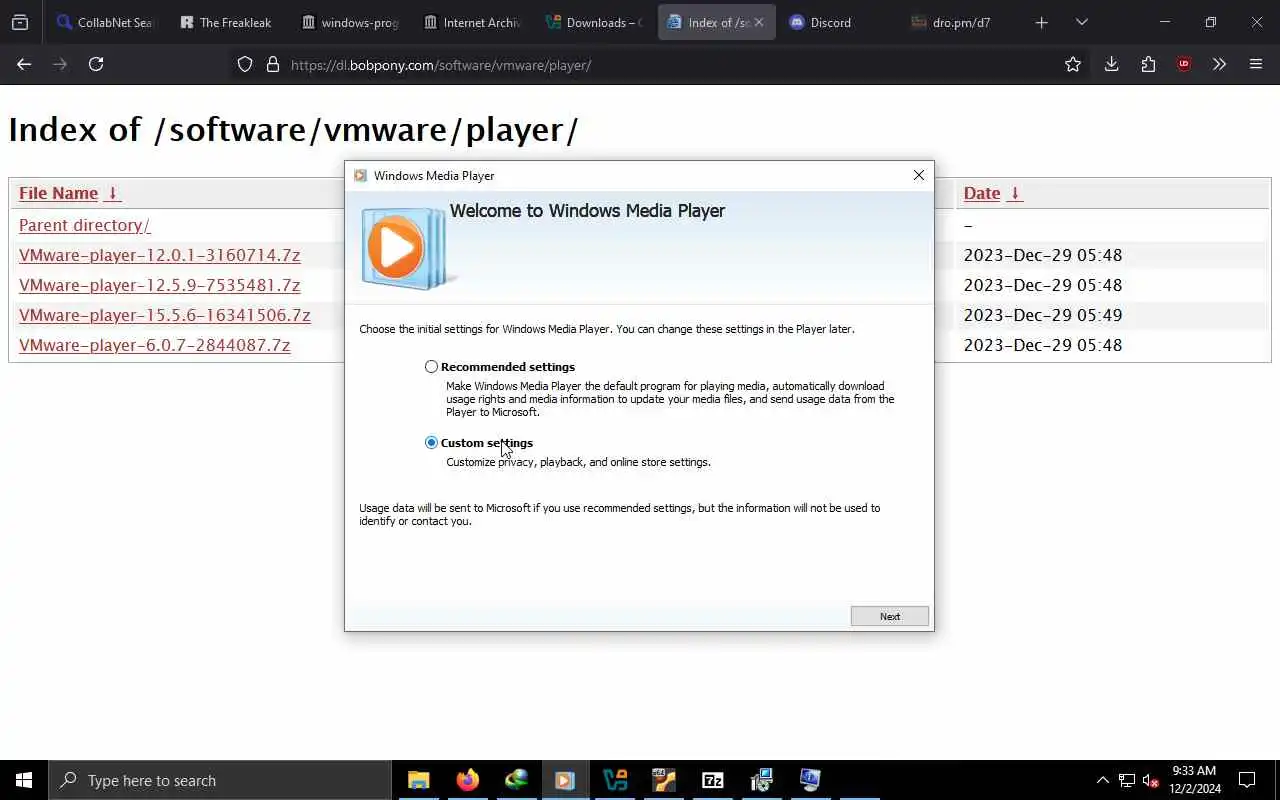Click the tracking protection shield icon

245,64
